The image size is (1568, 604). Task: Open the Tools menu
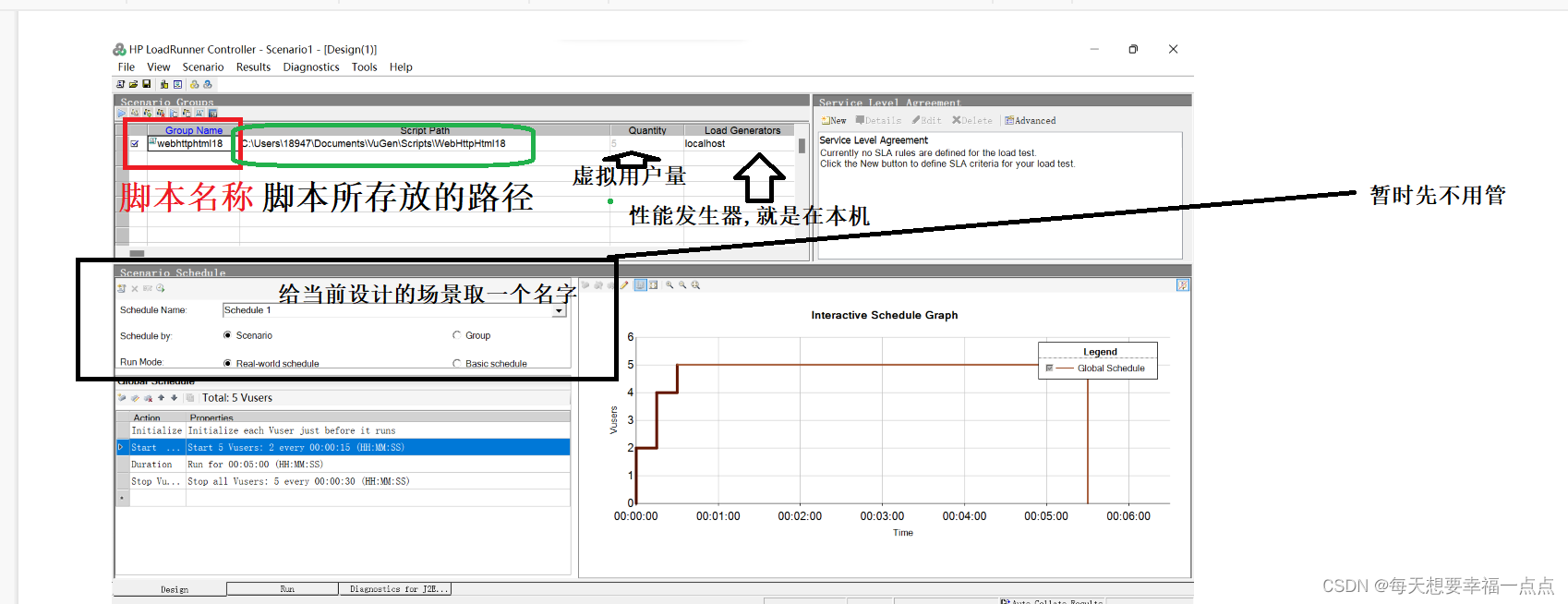(364, 67)
